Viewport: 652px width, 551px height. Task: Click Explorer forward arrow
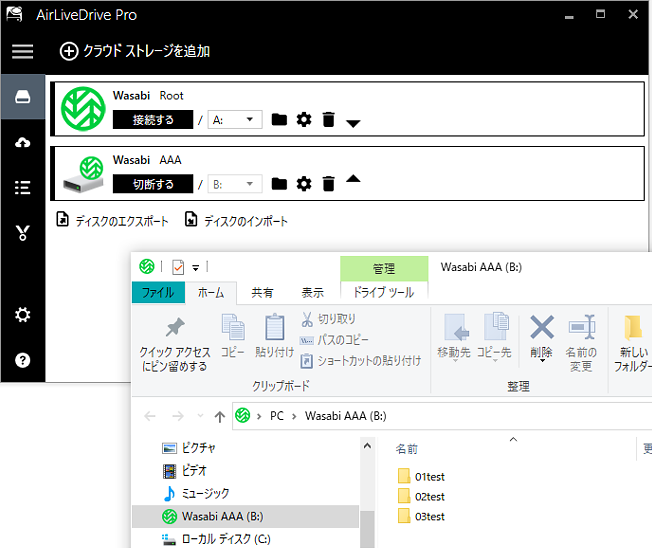178,416
